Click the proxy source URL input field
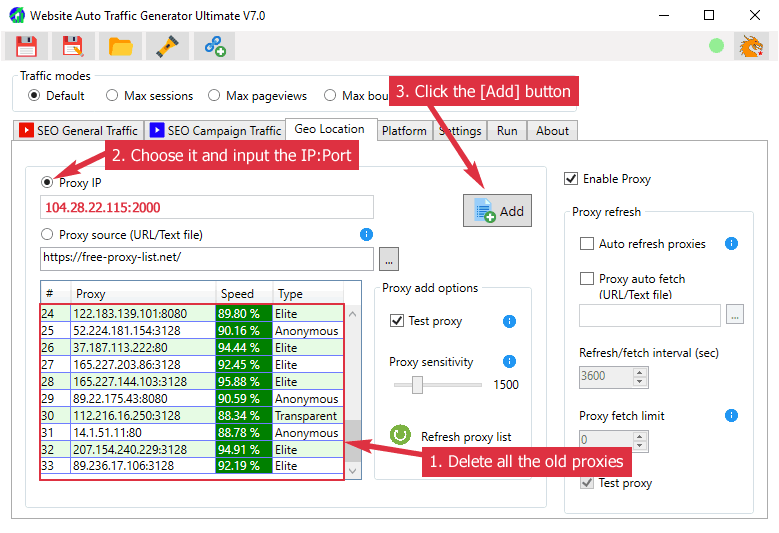 (x=207, y=259)
